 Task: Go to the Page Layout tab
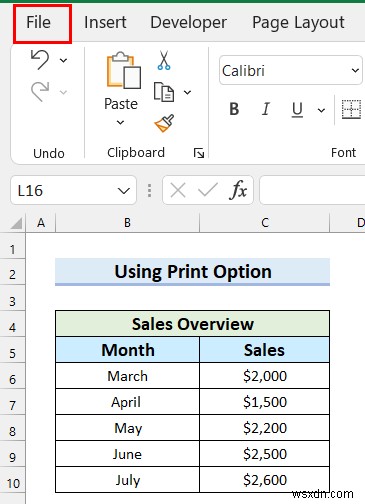tap(298, 23)
